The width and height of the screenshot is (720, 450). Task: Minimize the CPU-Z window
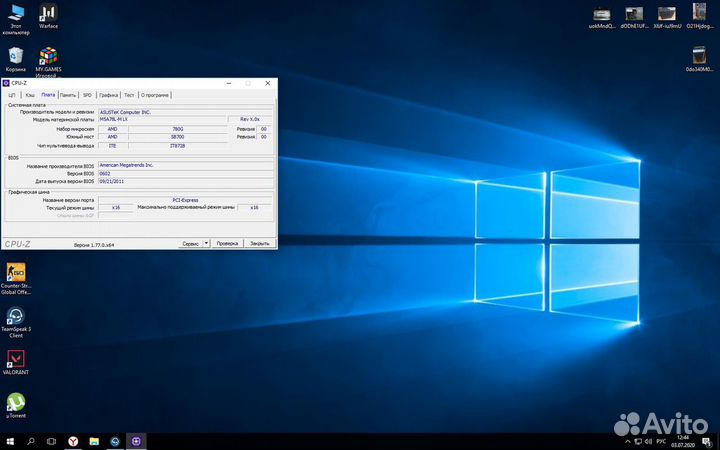tap(229, 83)
